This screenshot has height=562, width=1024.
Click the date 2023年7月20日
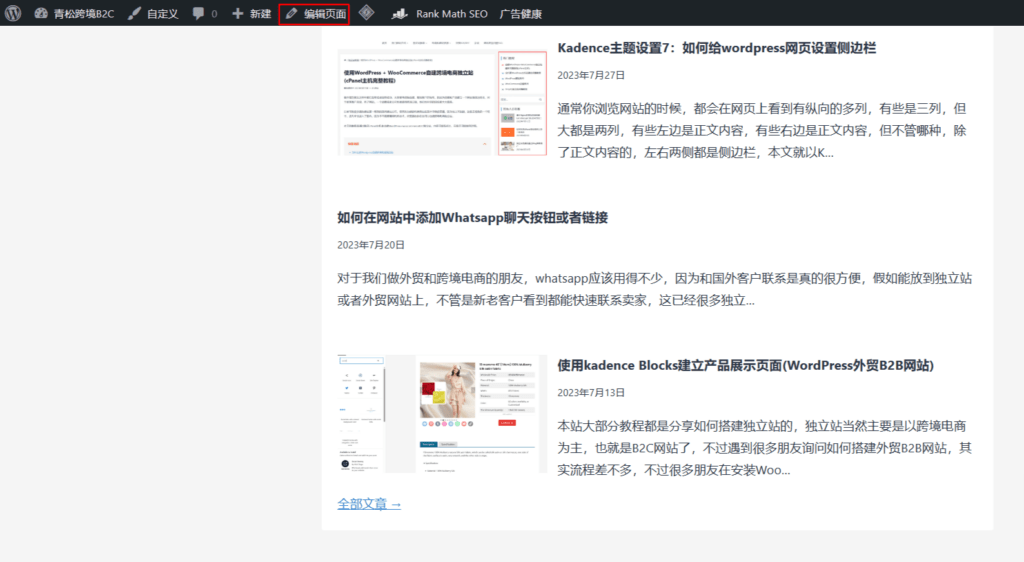[x=371, y=244]
